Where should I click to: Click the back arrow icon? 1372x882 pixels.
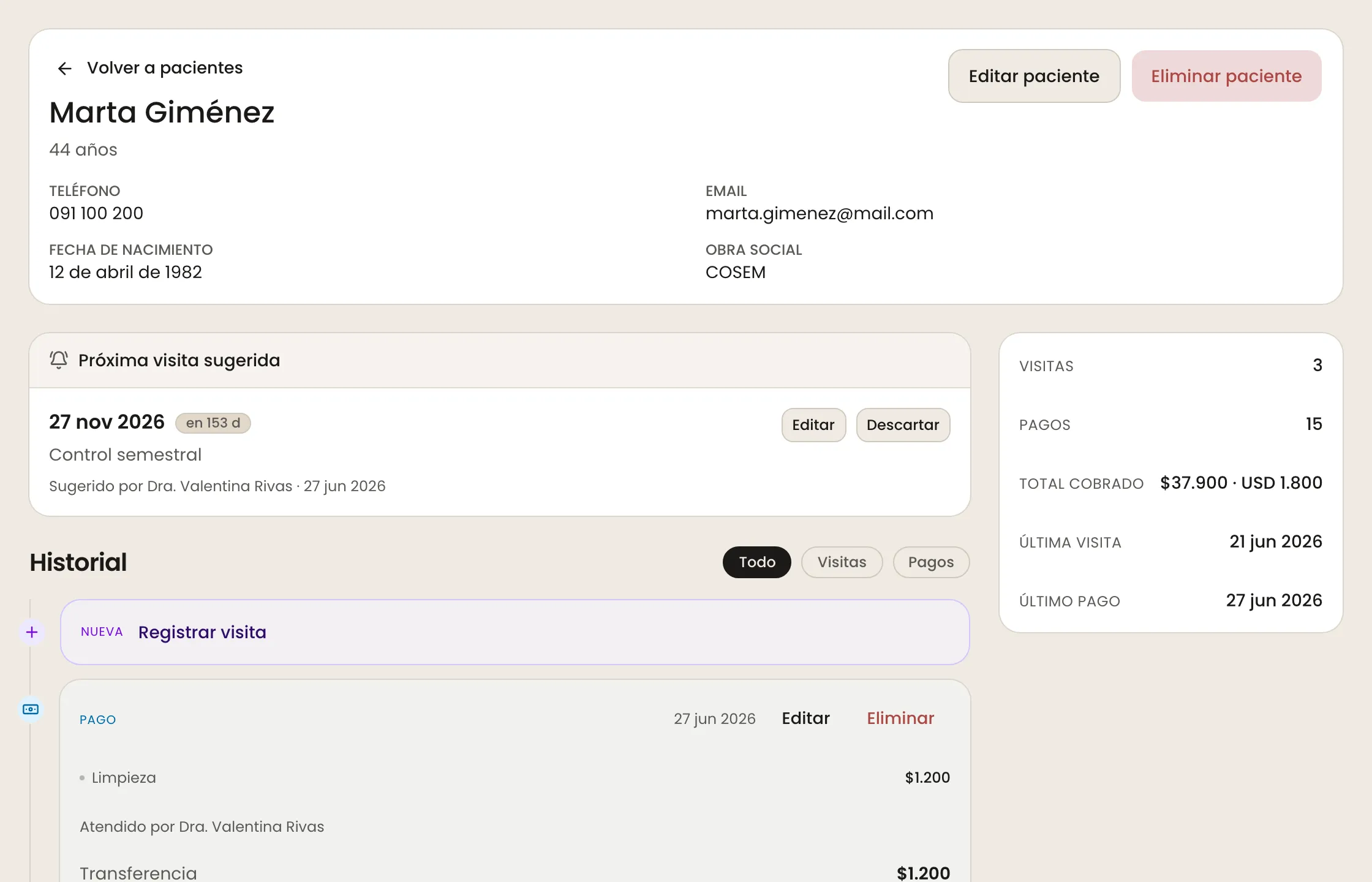pos(65,68)
